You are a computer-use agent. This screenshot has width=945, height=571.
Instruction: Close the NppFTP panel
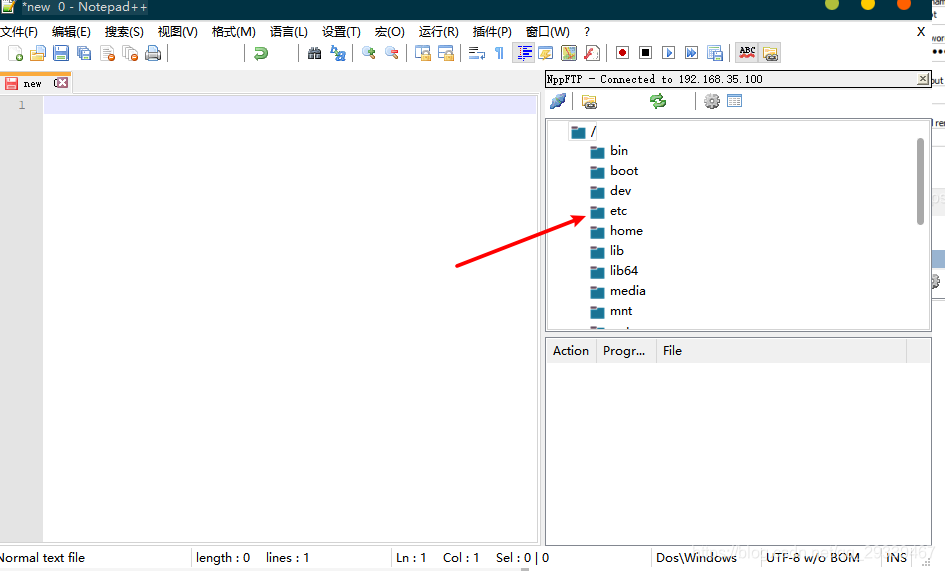(x=923, y=79)
